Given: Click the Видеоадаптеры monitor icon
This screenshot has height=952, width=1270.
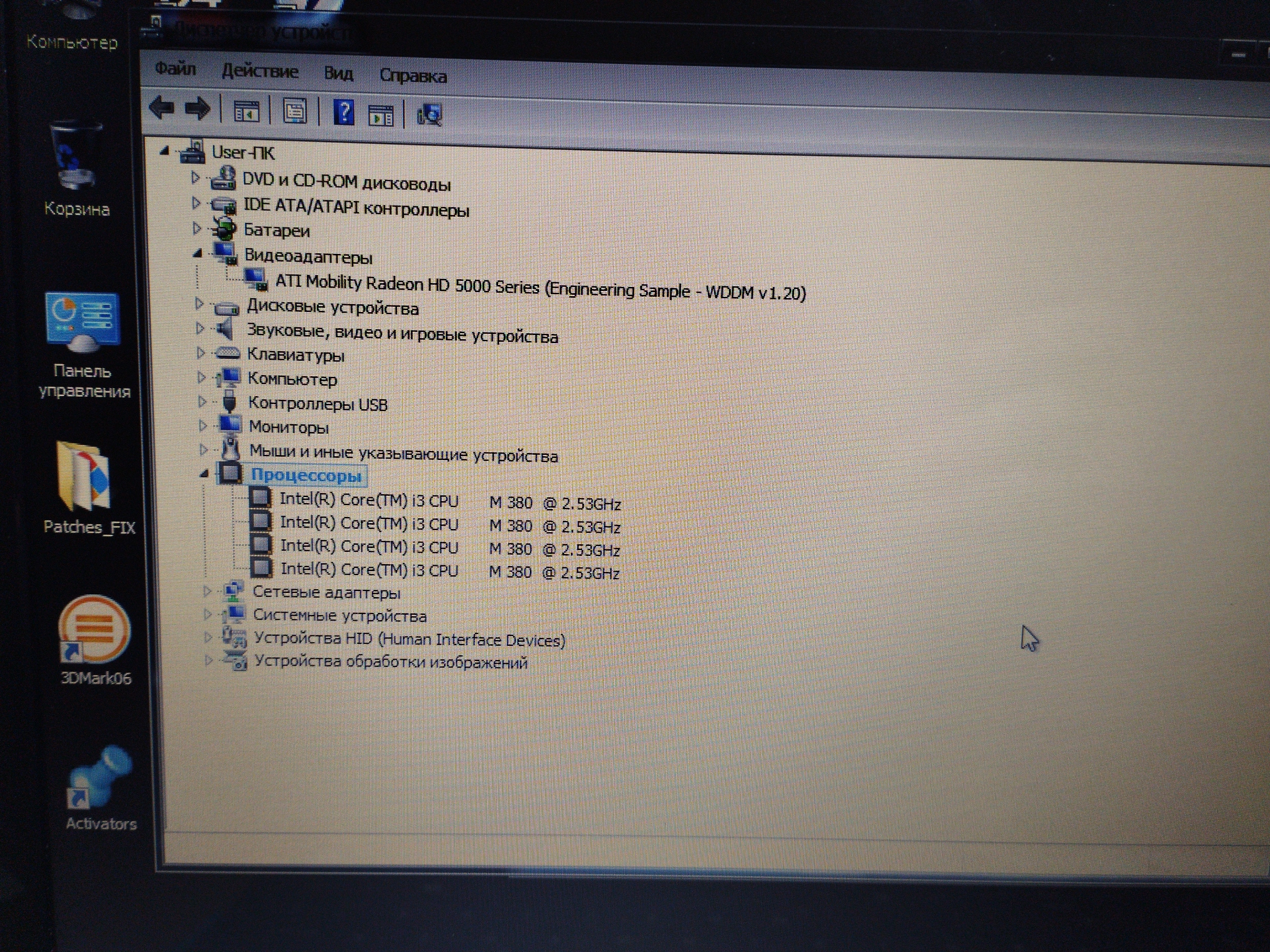Looking at the screenshot, I should click(225, 253).
